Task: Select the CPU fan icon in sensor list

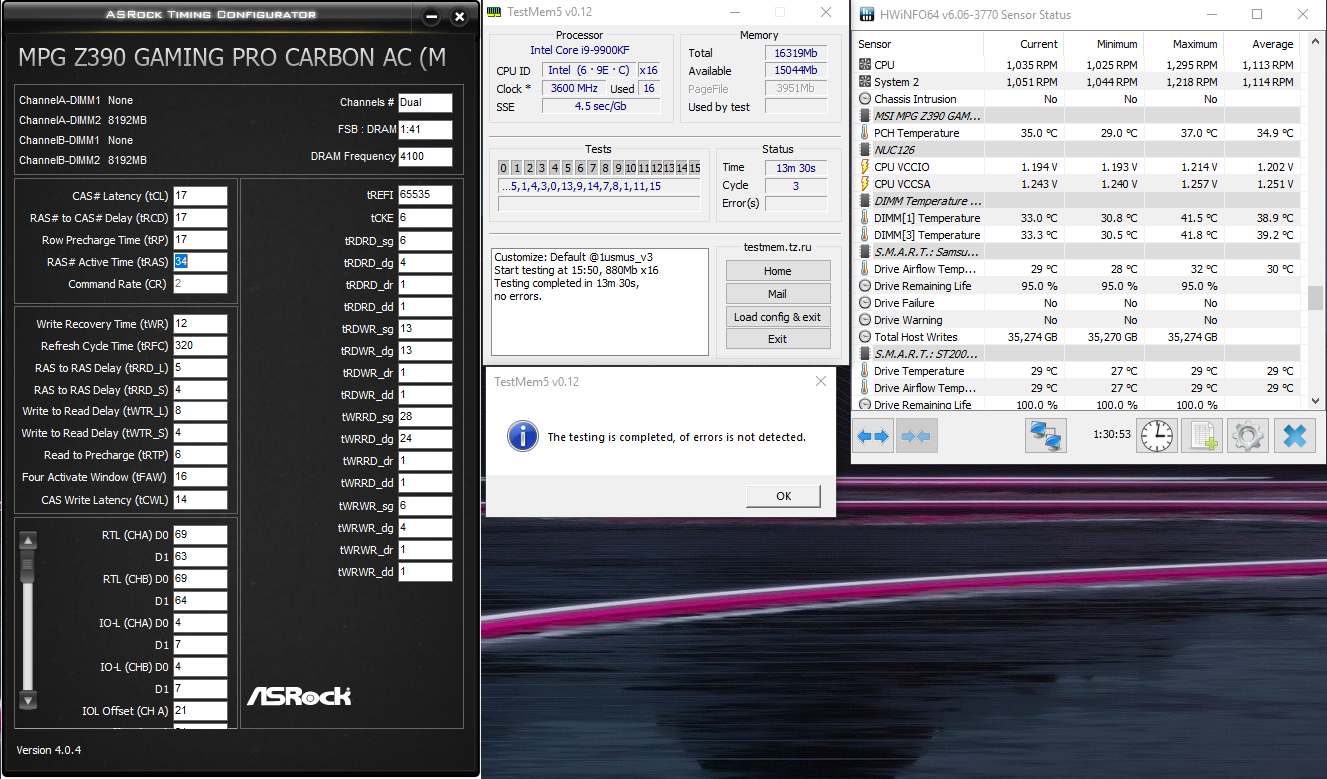Action: pyautogui.click(x=865, y=65)
